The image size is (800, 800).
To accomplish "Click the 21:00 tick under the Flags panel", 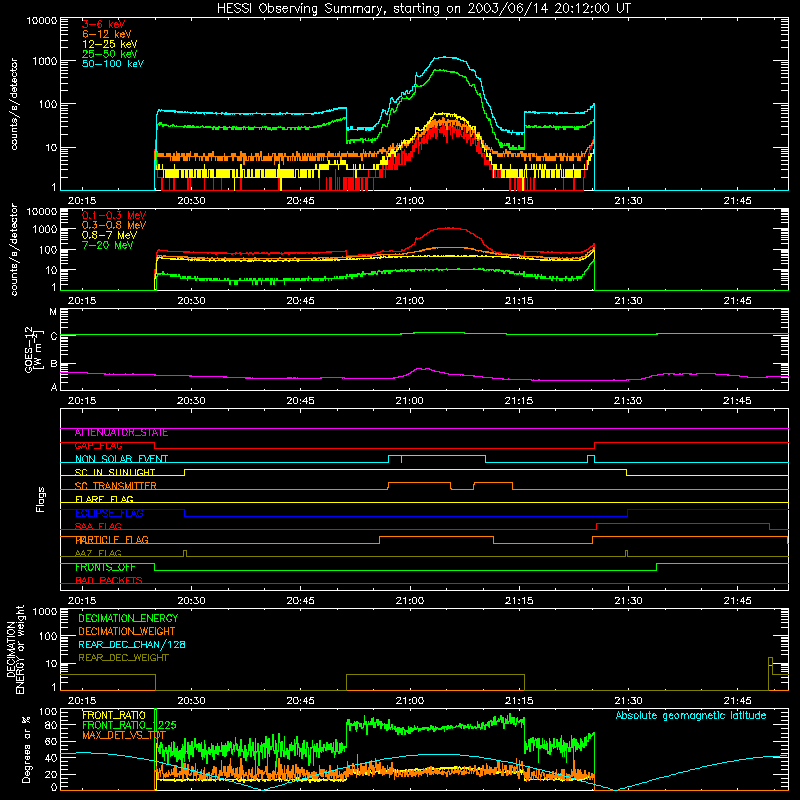I will click(x=409, y=601).
